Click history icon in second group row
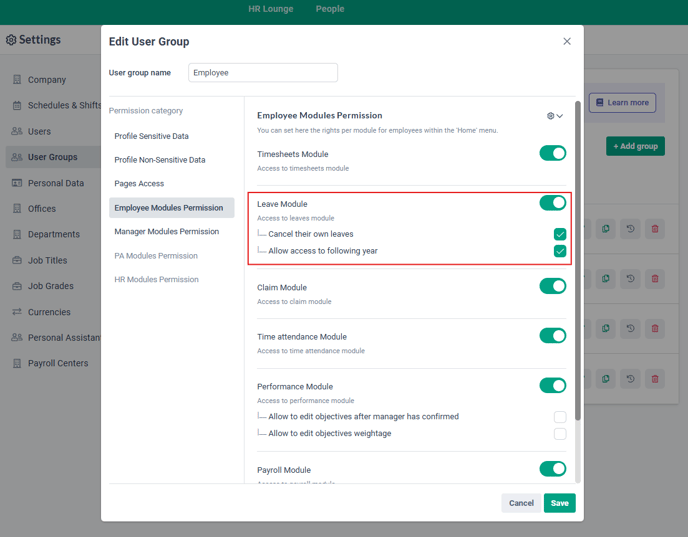The width and height of the screenshot is (688, 537). tap(630, 279)
